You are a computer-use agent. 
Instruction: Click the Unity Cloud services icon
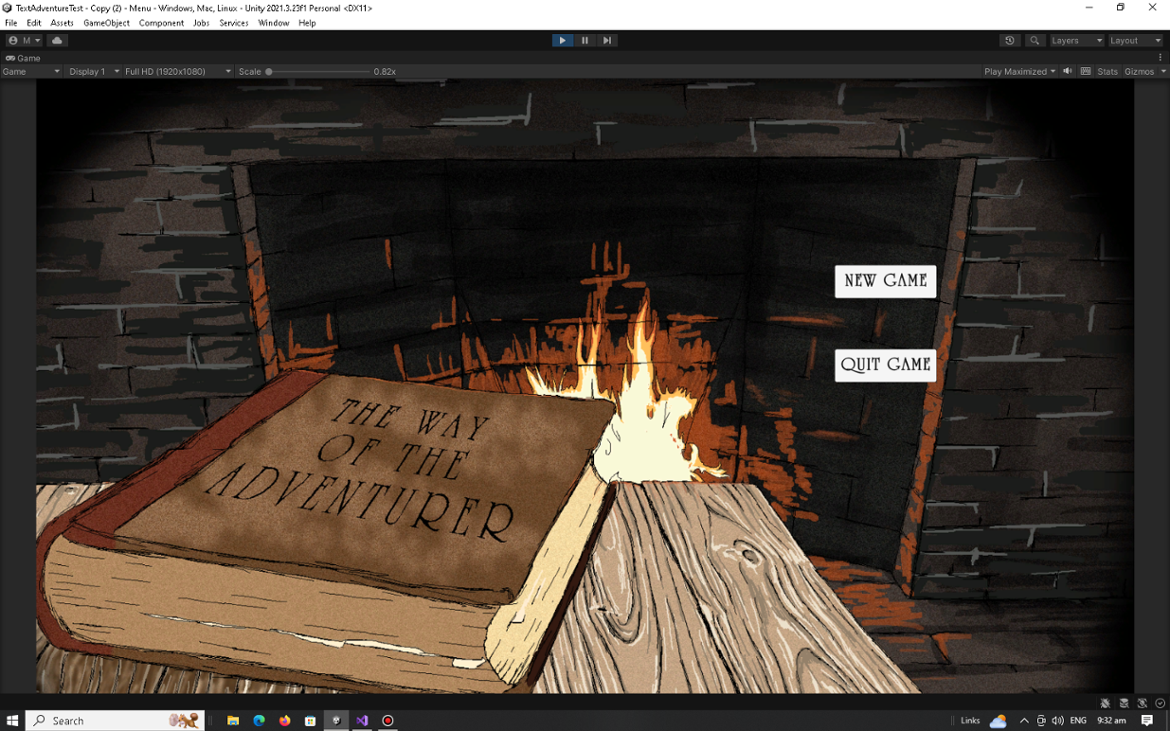coord(57,40)
